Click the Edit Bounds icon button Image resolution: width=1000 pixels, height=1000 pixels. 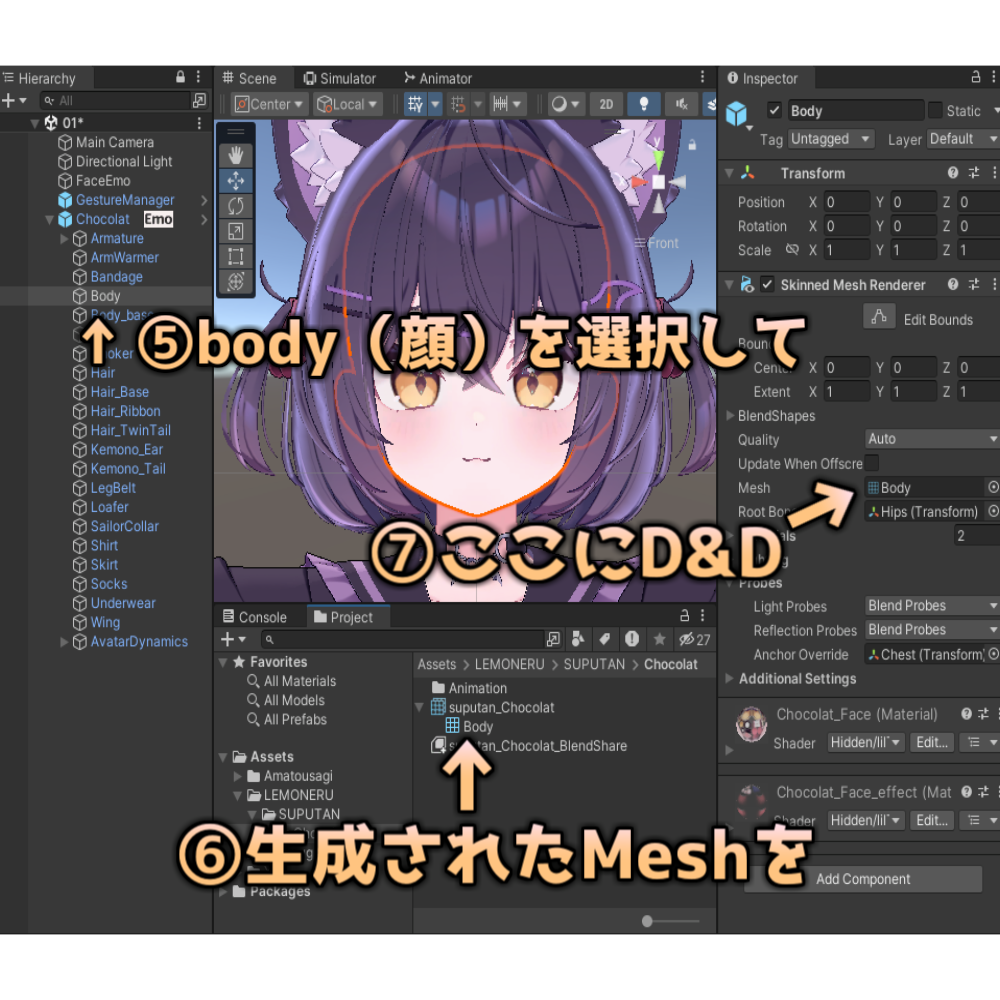coord(879,316)
